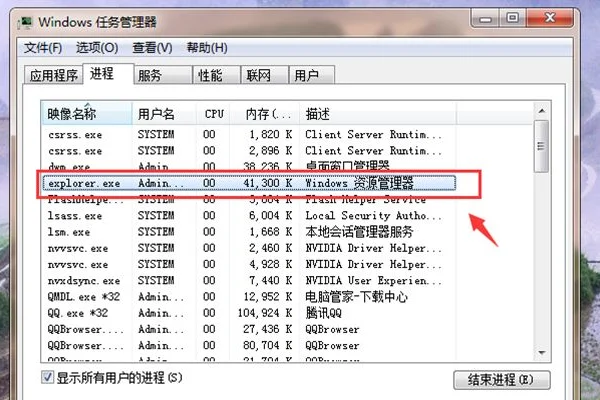Image resolution: width=600 pixels, height=400 pixels.
Task: Open the 帮助(H) menu
Action: click(207, 48)
